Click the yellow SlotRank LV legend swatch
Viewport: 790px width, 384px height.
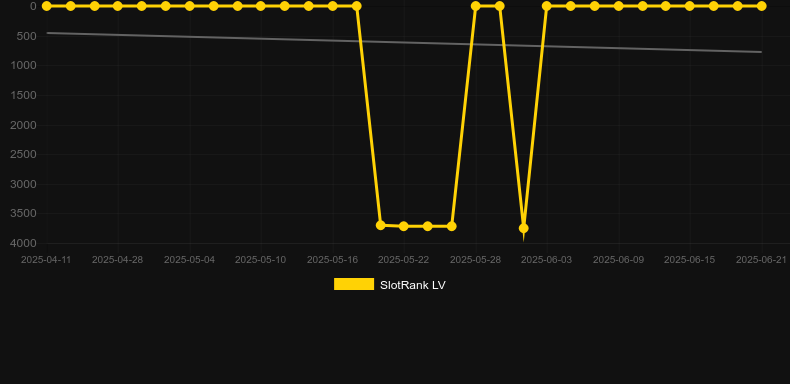(x=354, y=284)
